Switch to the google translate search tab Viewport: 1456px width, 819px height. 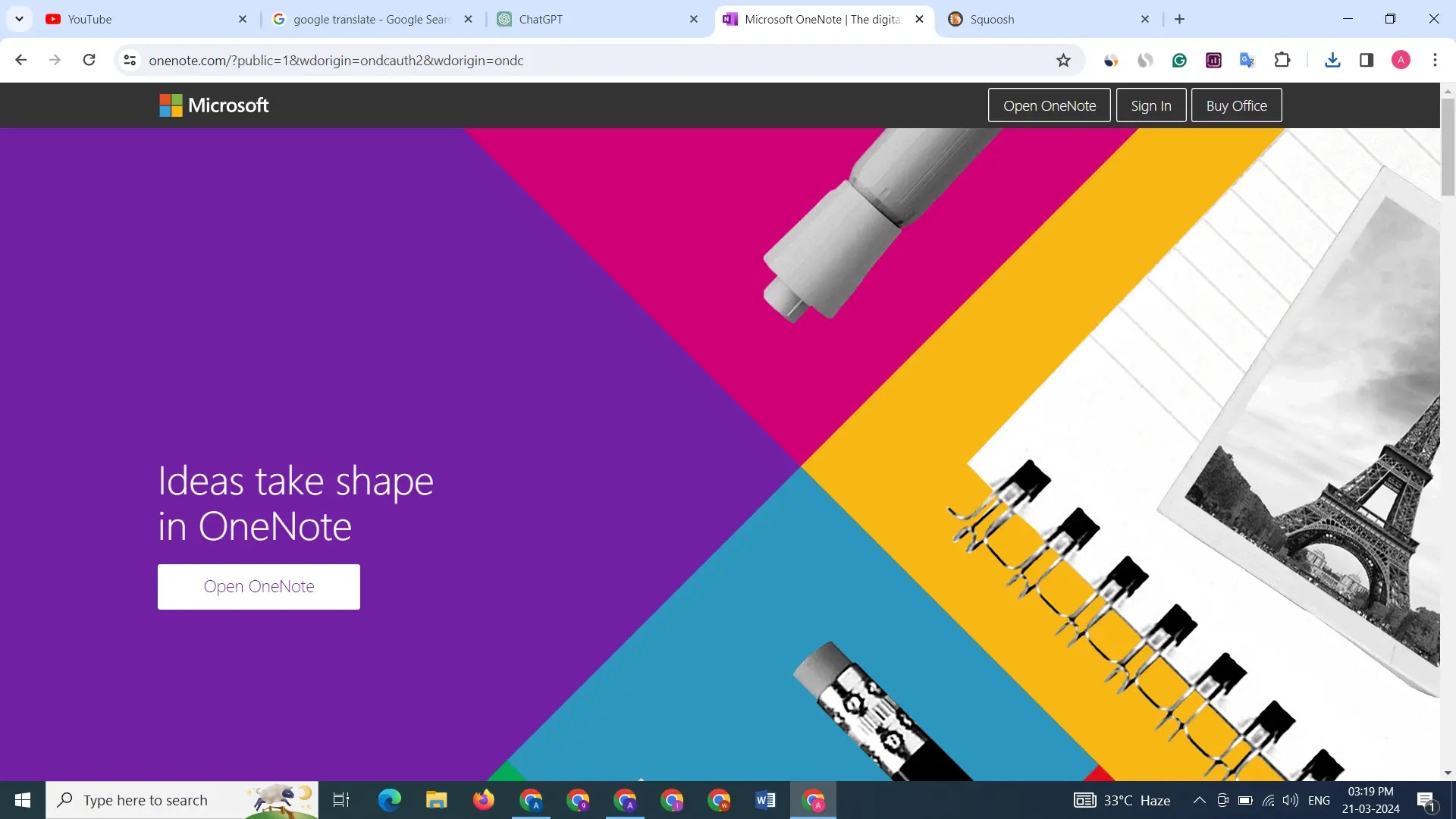[372, 19]
